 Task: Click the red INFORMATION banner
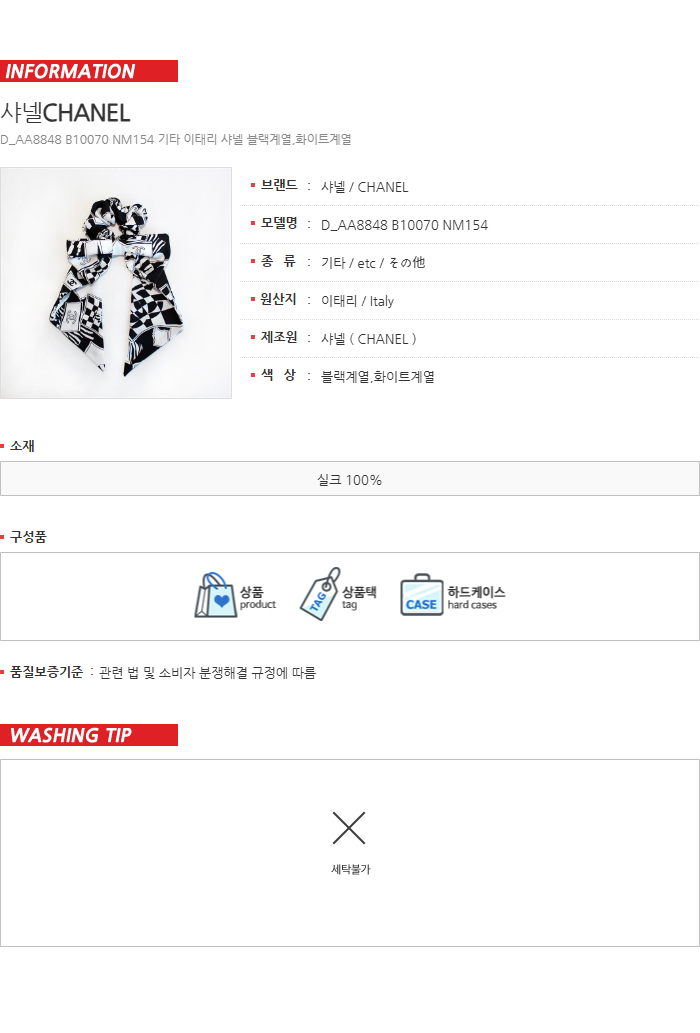coord(89,71)
